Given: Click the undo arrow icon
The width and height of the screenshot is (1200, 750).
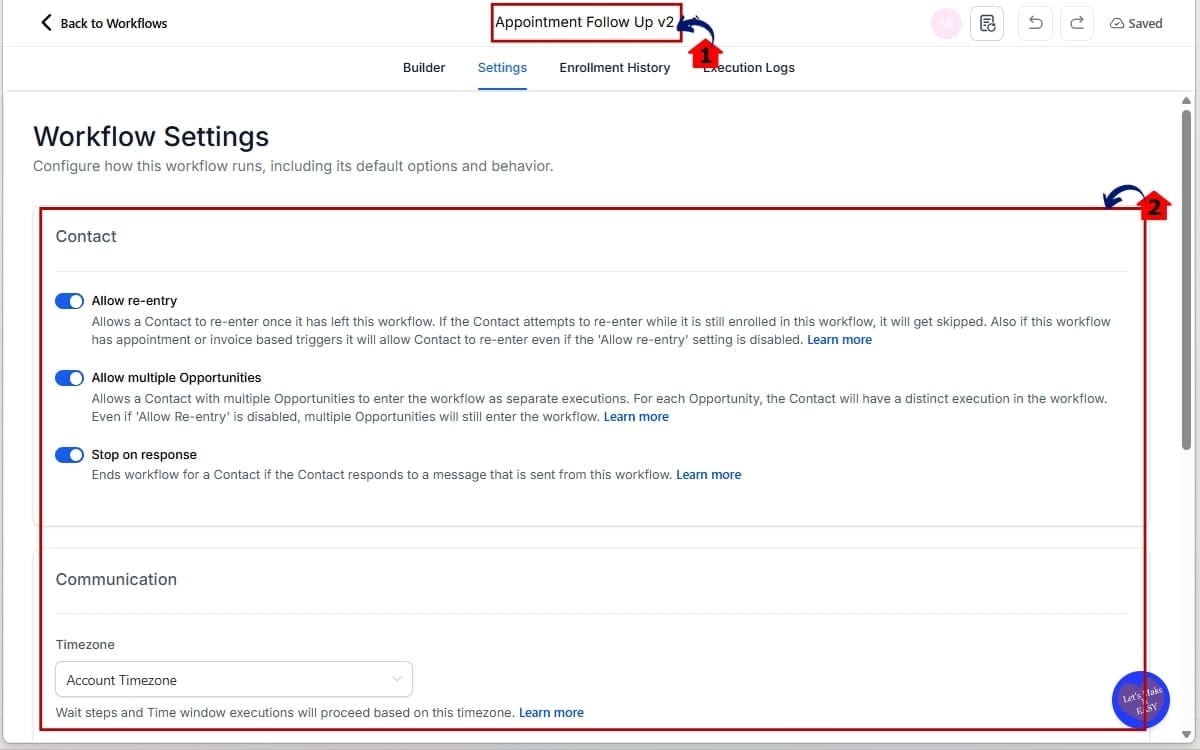Looking at the screenshot, I should [x=1035, y=23].
